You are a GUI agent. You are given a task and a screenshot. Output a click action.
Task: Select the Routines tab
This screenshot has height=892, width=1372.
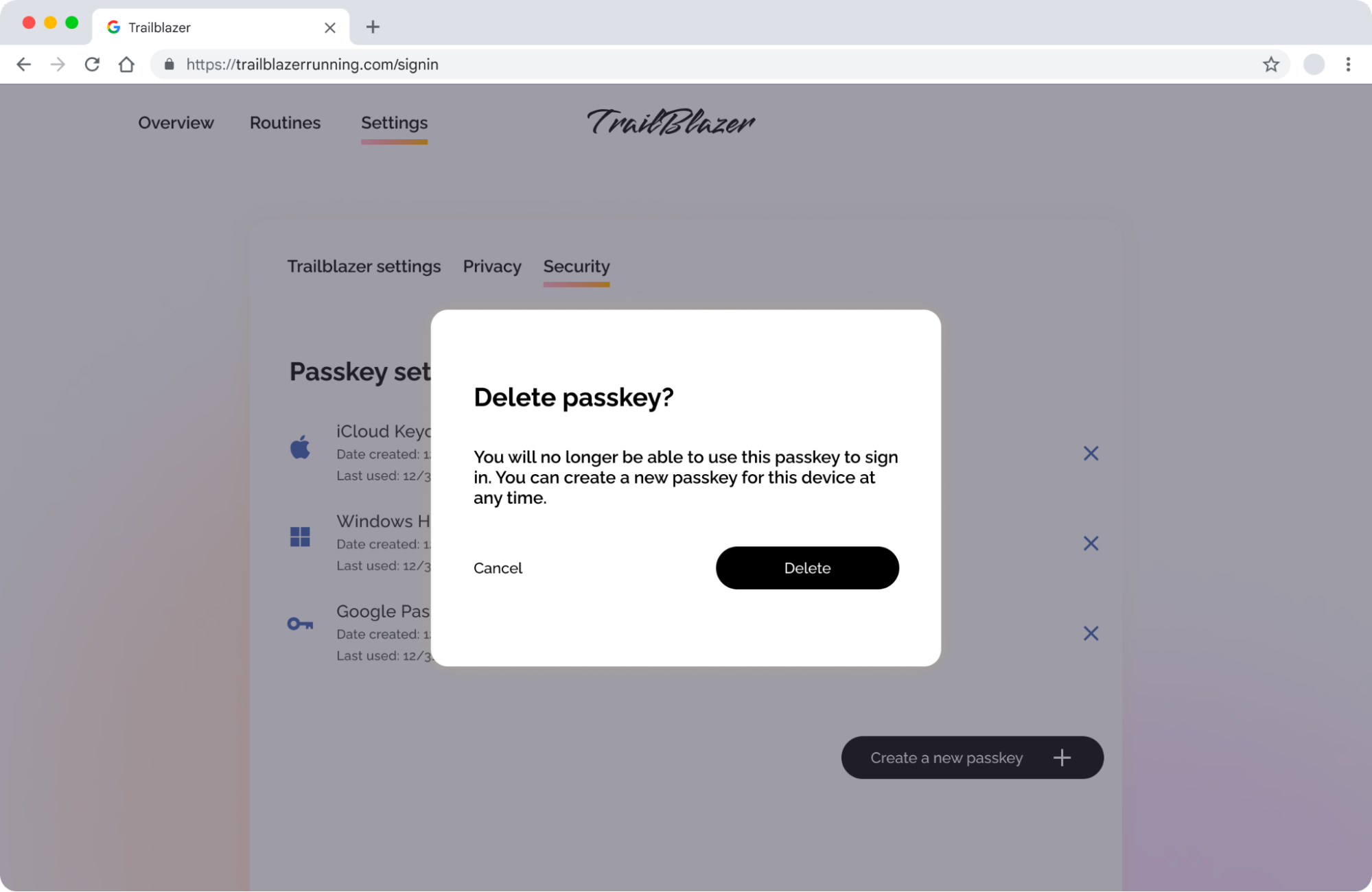click(285, 122)
